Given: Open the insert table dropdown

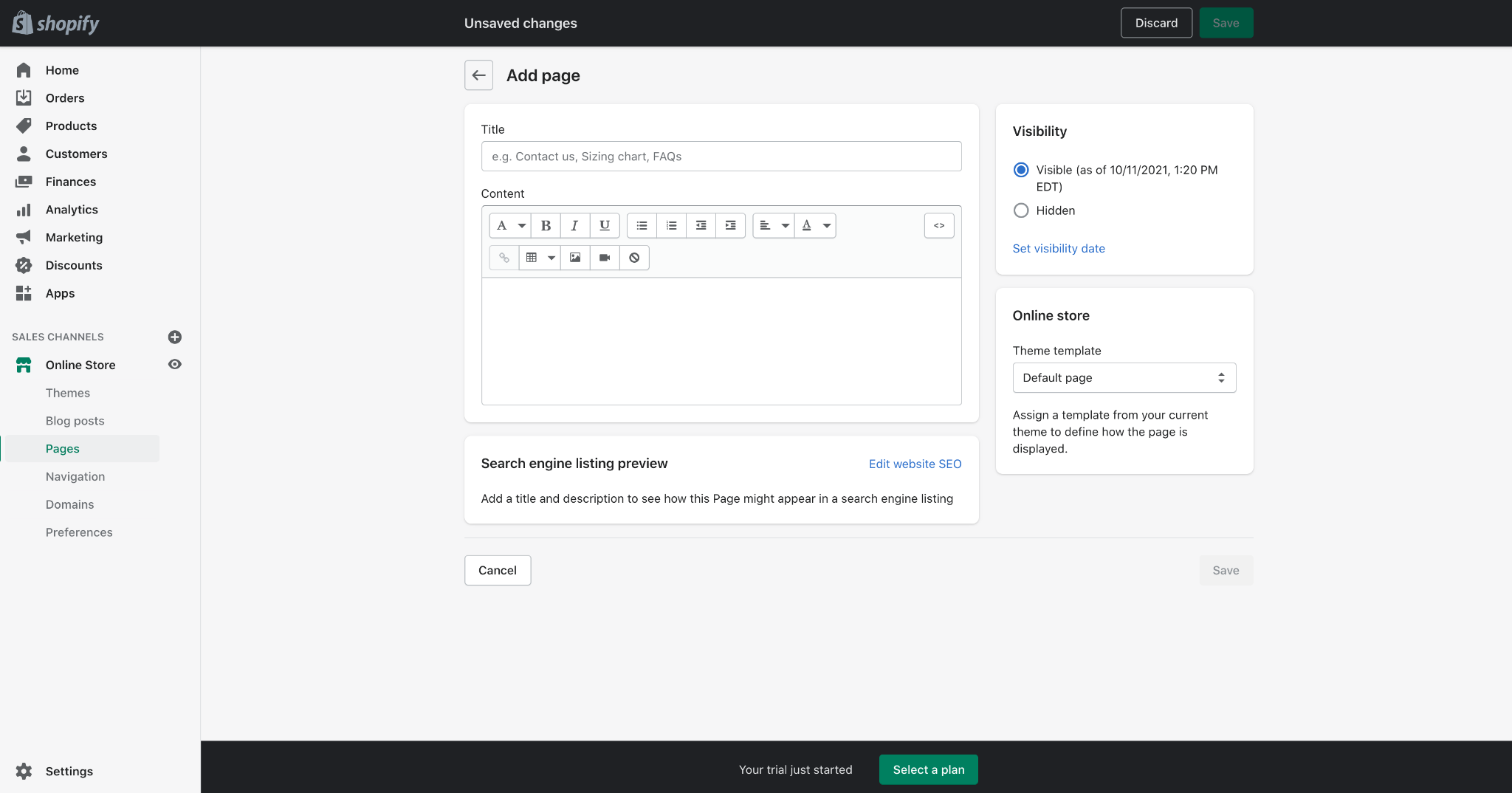Looking at the screenshot, I should click(x=540, y=258).
